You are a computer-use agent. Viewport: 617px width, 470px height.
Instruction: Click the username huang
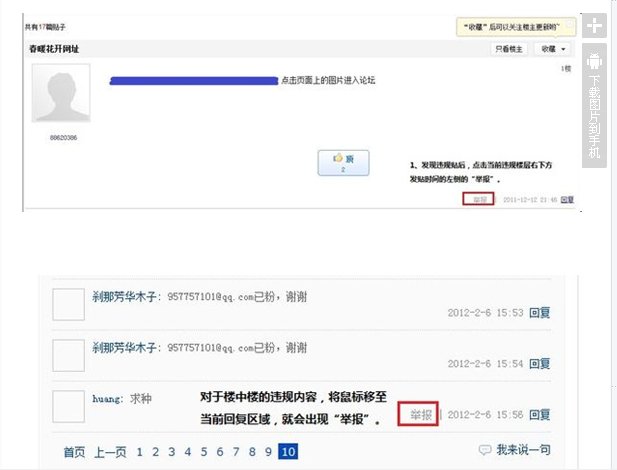[106, 399]
